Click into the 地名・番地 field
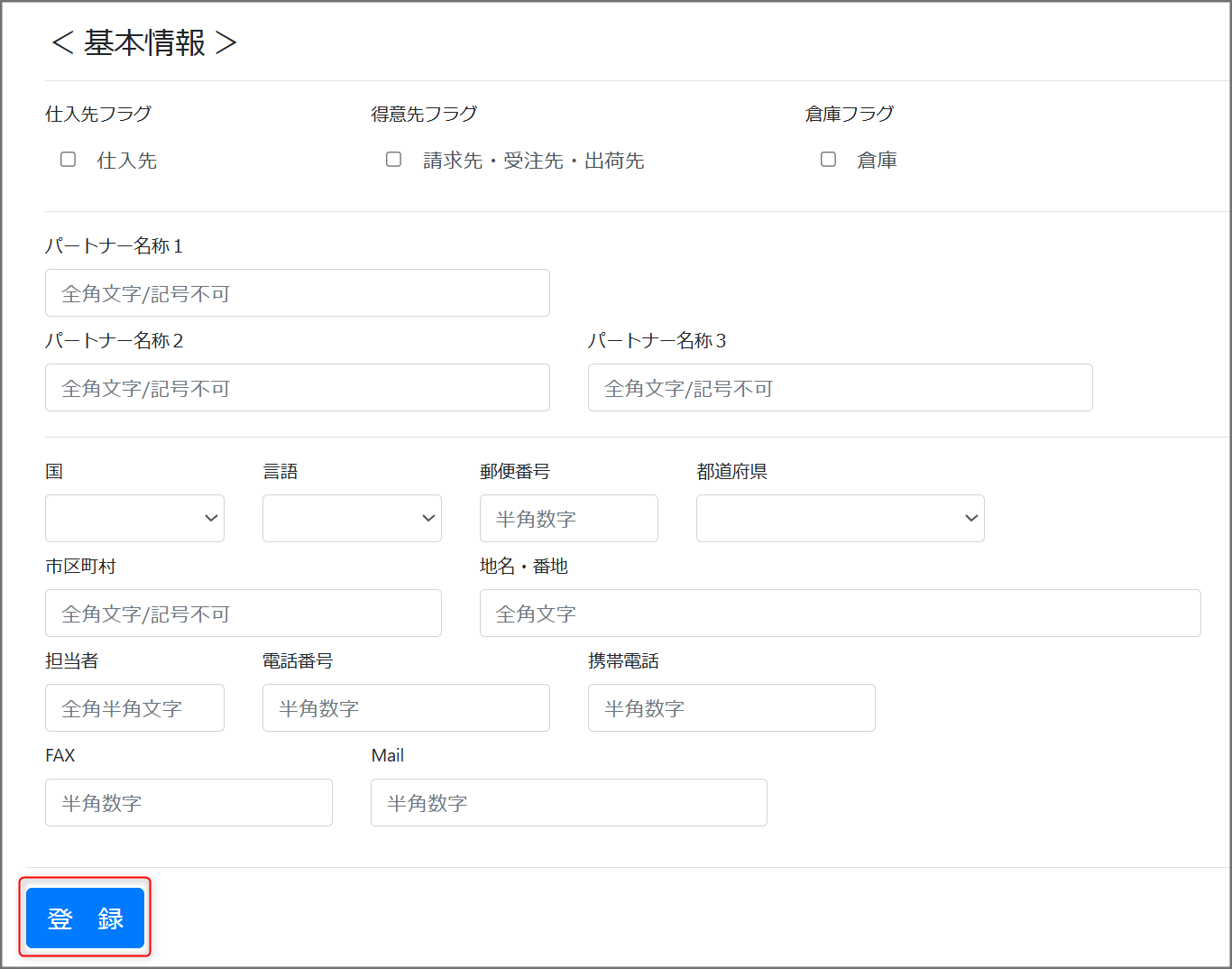The image size is (1232, 969). click(x=840, y=614)
